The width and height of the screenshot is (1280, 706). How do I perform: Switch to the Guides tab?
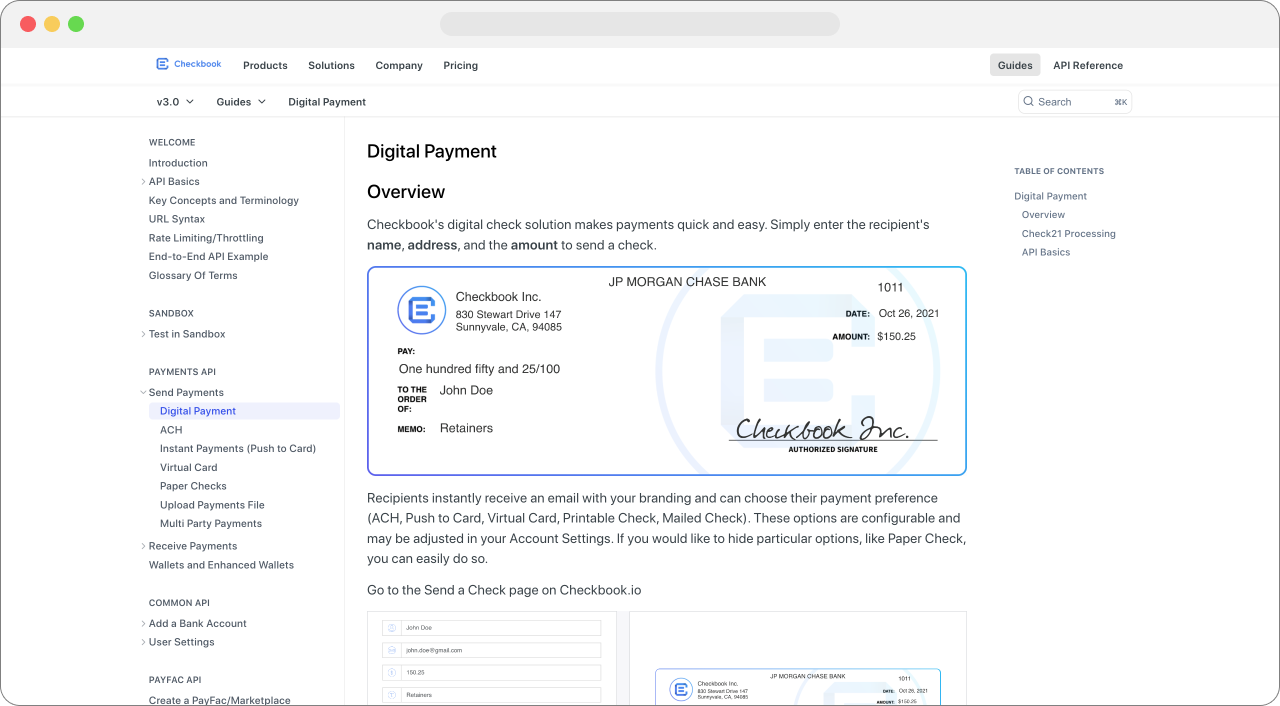[1015, 65]
